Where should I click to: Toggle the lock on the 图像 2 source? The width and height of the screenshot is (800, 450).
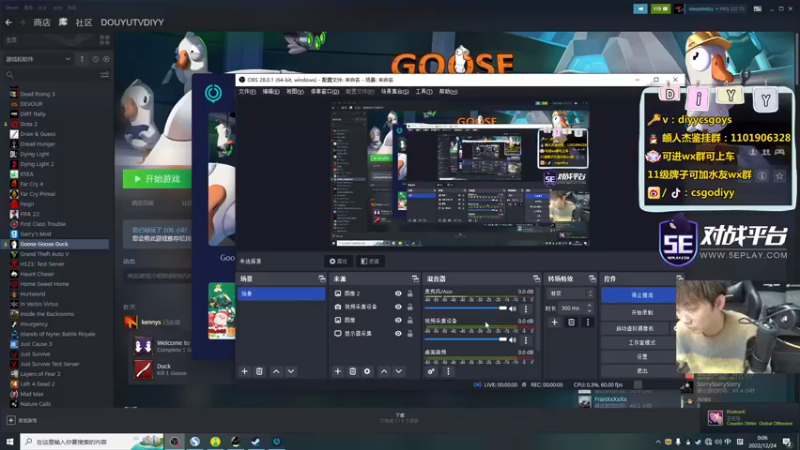tap(410, 293)
